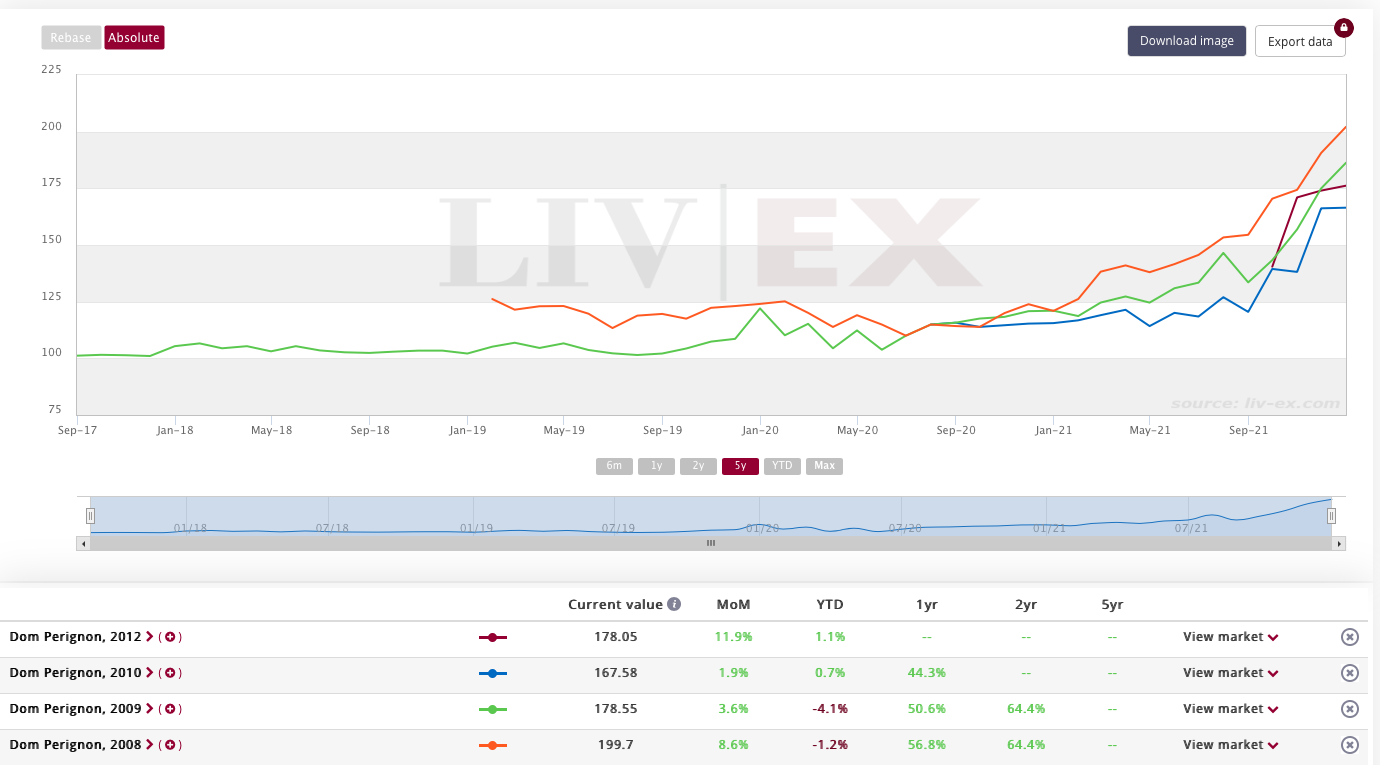The image size is (1380, 765).
Task: Remove the Dom Perignon 2008 row
Action: pos(1349,745)
